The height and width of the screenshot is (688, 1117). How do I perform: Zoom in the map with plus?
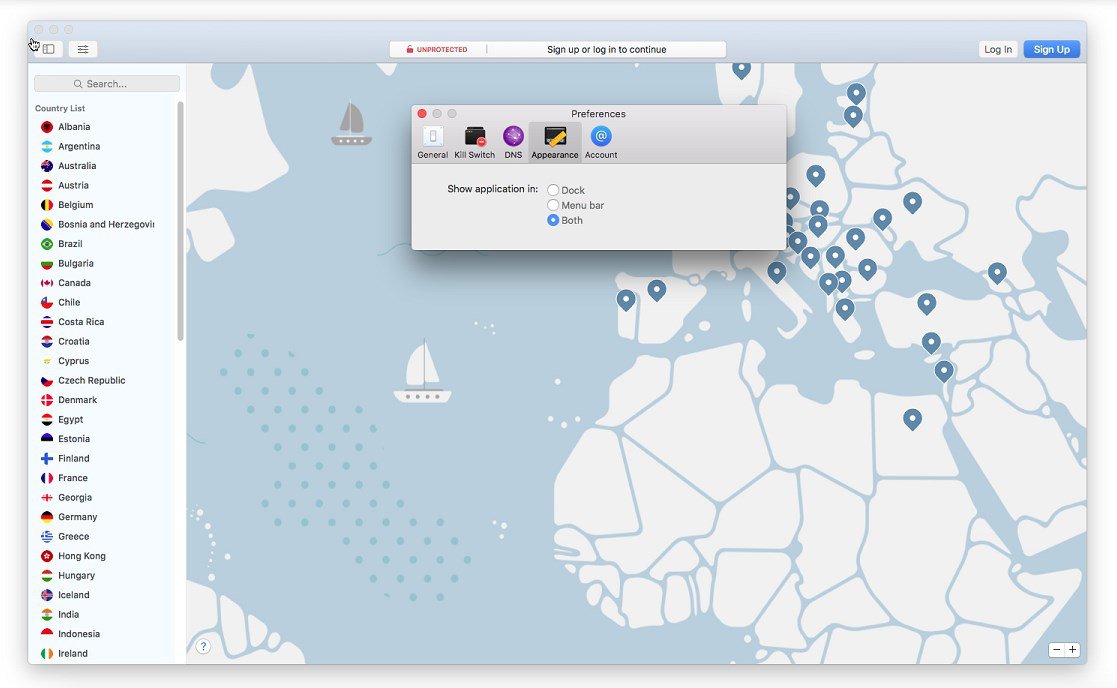click(x=1072, y=650)
